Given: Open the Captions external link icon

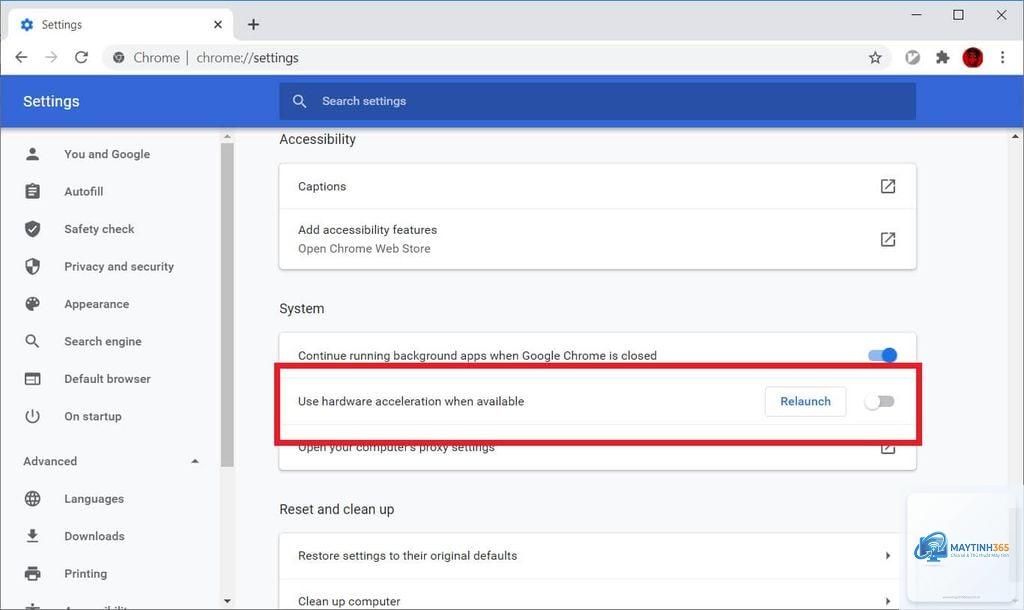Looking at the screenshot, I should (888, 186).
